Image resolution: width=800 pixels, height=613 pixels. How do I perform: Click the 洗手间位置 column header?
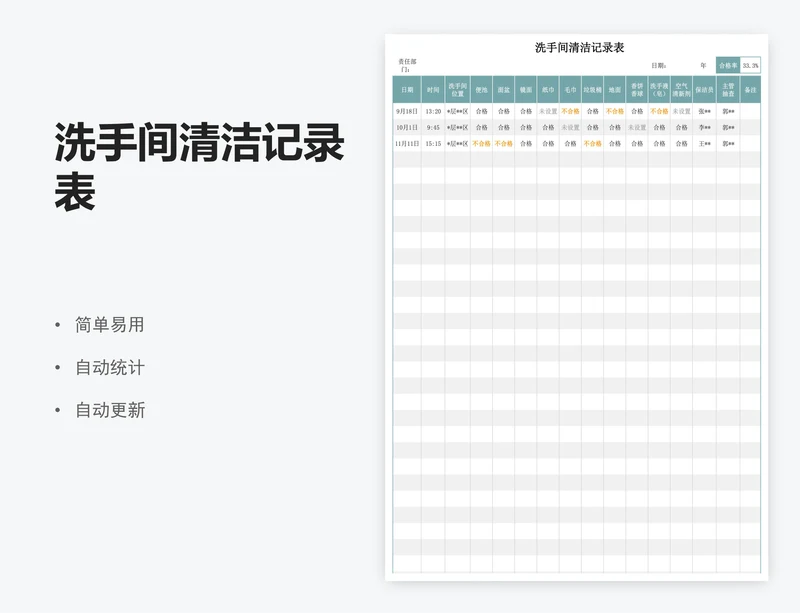point(458,90)
